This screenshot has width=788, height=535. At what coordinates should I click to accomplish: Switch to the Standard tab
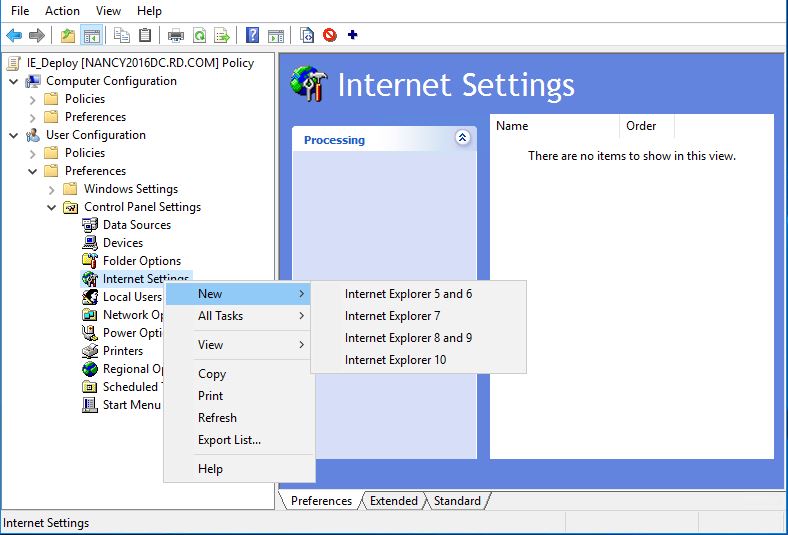point(457,501)
